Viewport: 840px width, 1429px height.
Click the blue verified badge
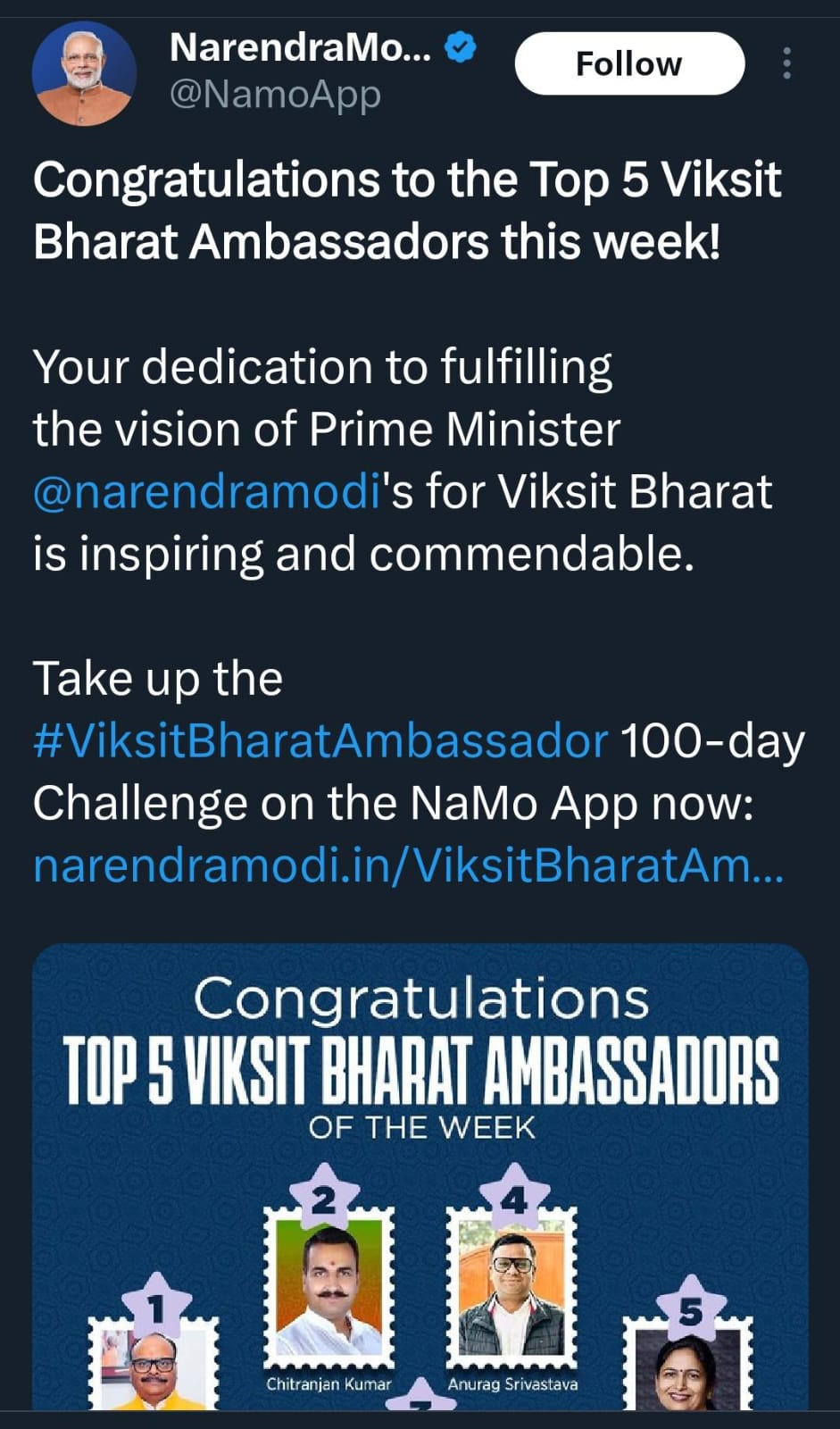tap(460, 47)
